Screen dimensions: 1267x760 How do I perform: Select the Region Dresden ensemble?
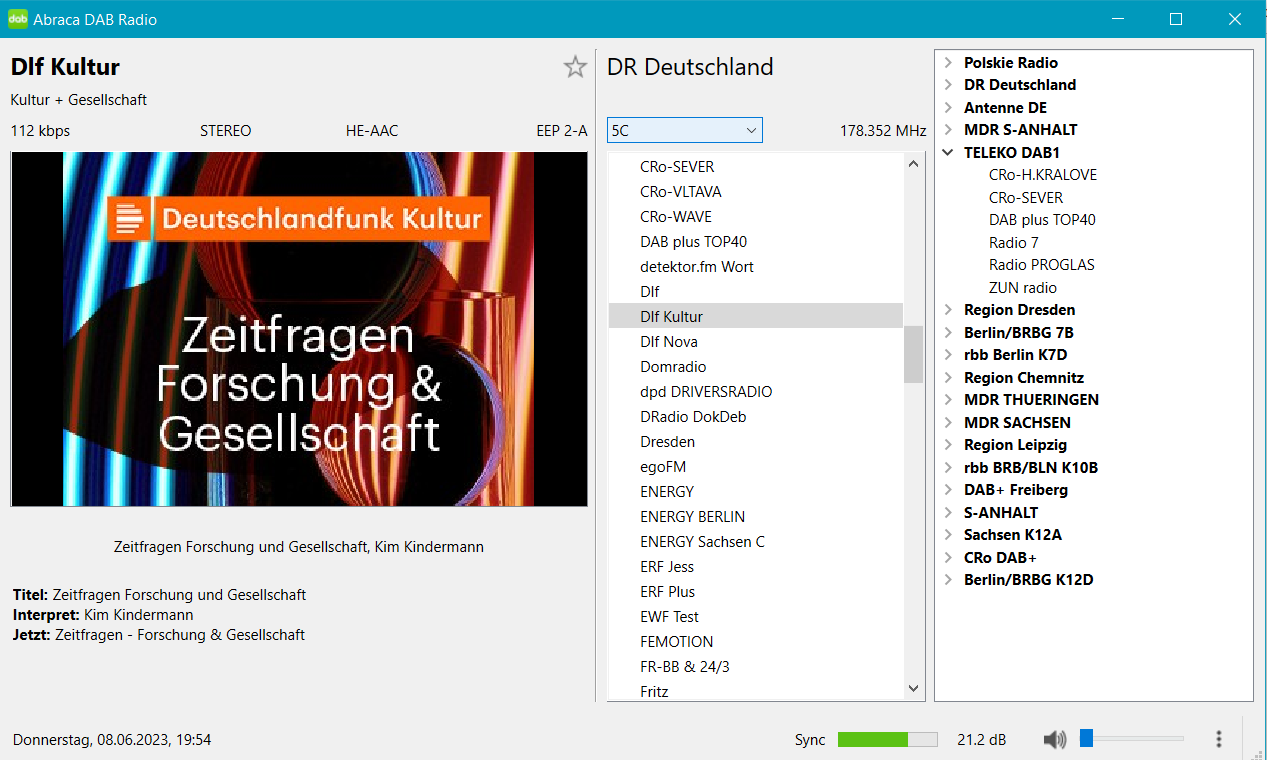(x=1019, y=310)
